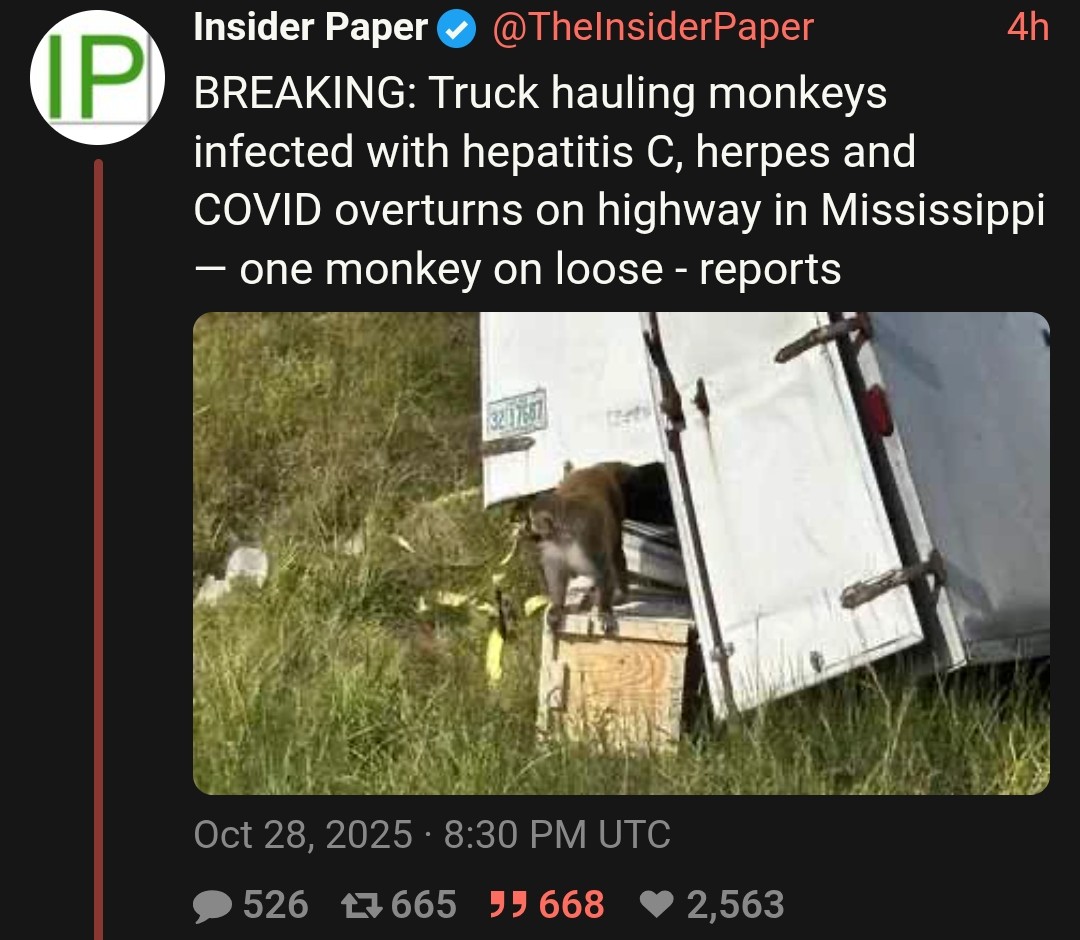Click the 665 retweets count
The height and width of the screenshot is (940, 1080).
click(424, 904)
